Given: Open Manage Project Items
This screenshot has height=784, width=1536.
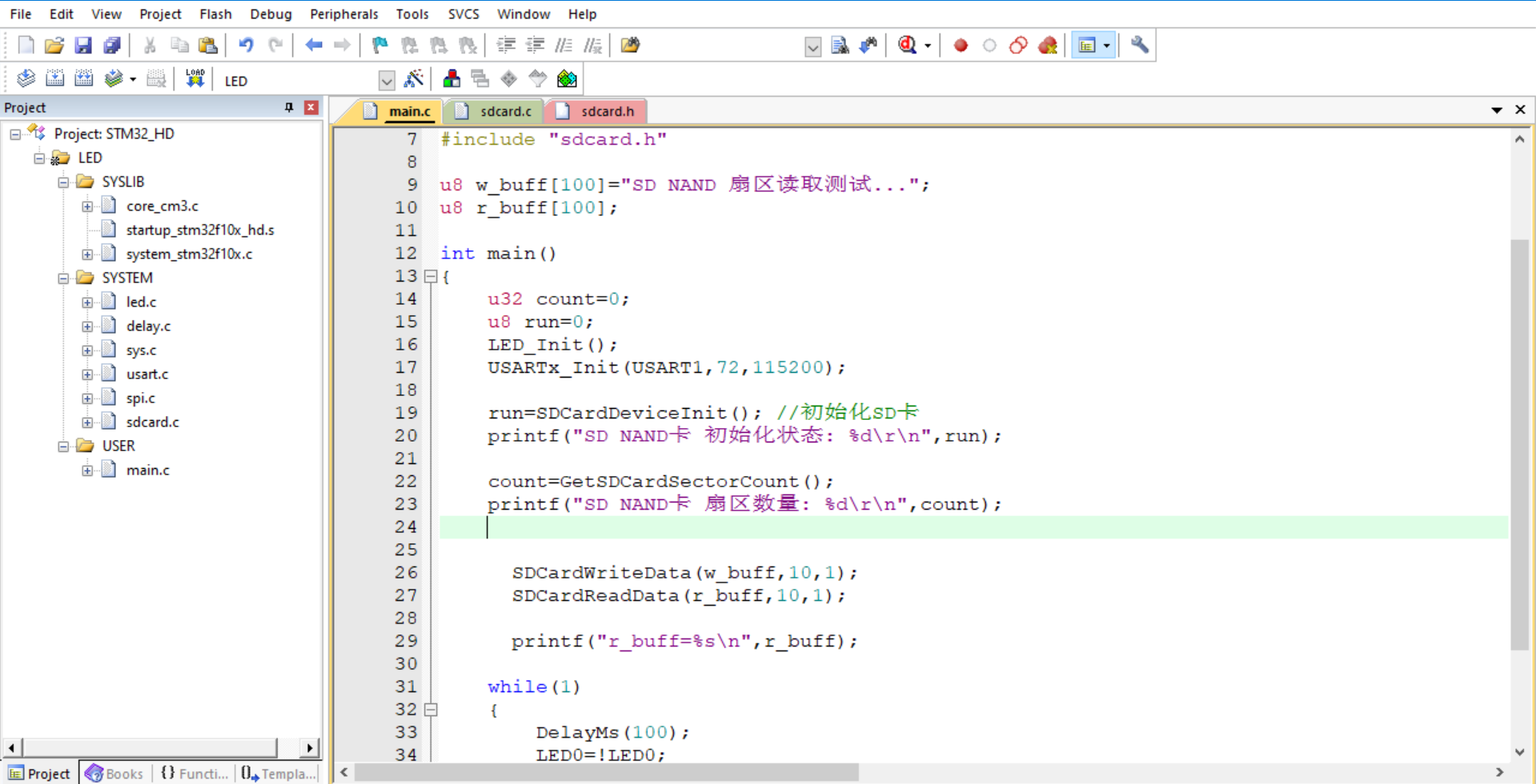Looking at the screenshot, I should 451,79.
